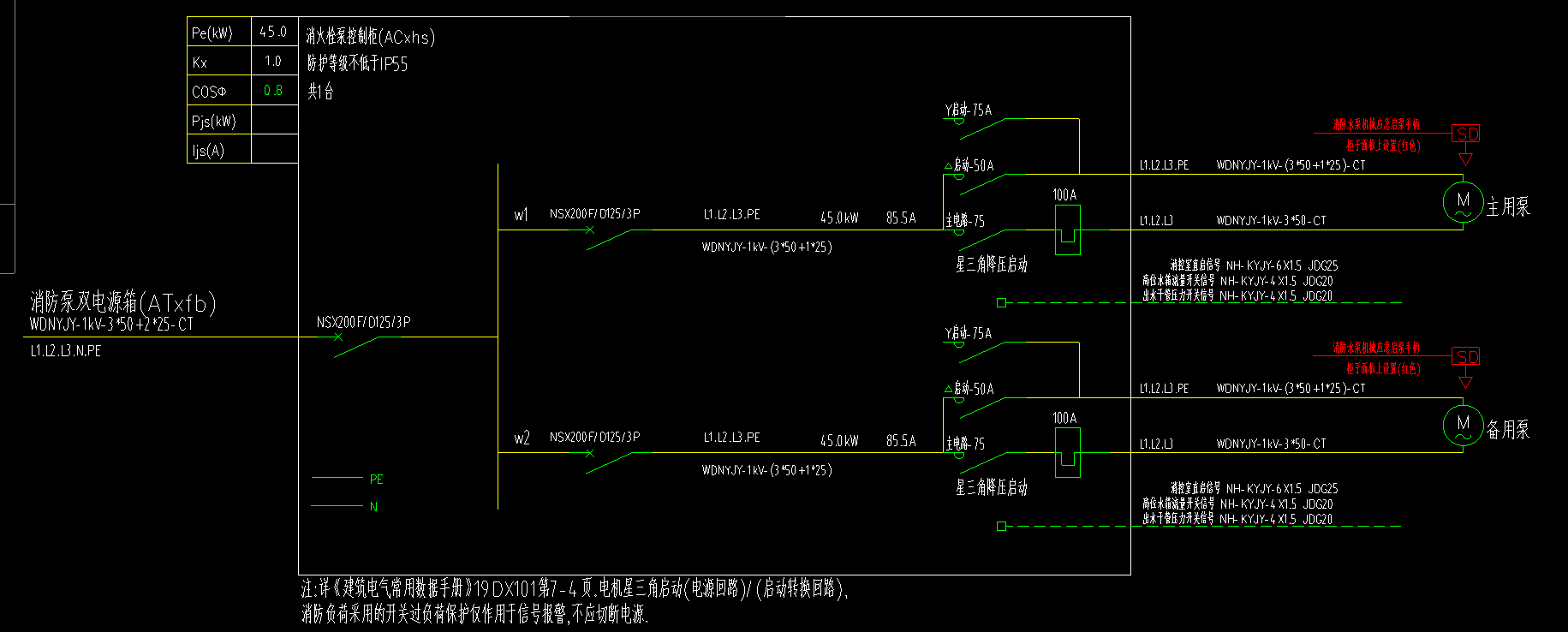Select the N legend line label
Image resolution: width=1568 pixels, height=632 pixels.
click(373, 507)
